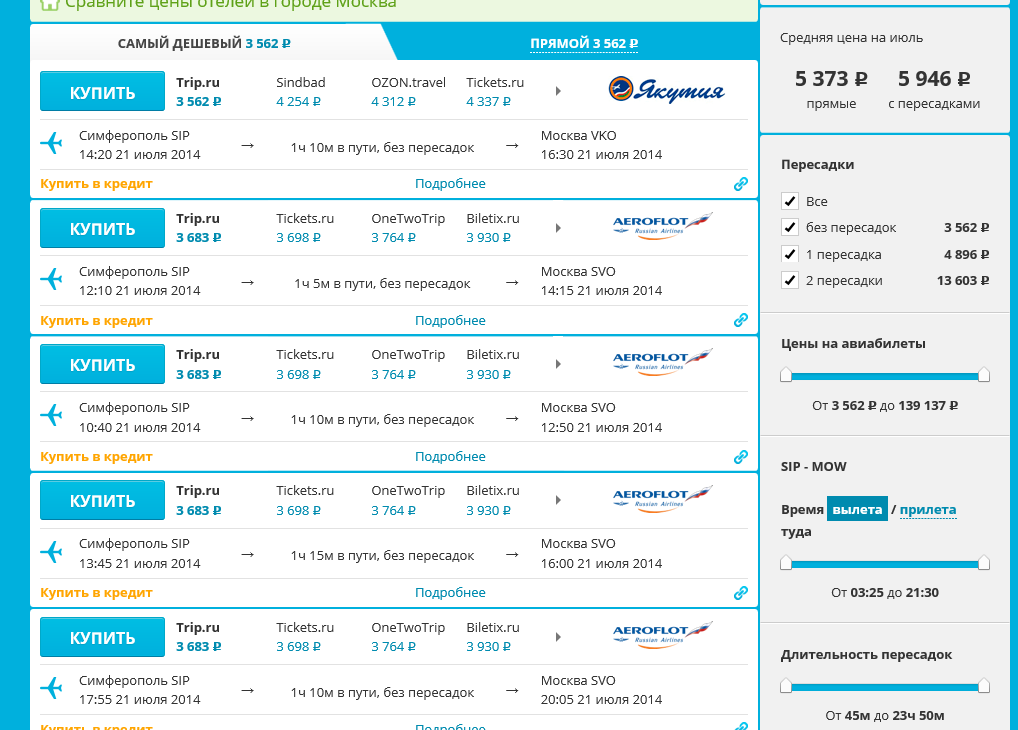
Task: Click the link icon for the 10:40 flight
Action: click(740, 457)
